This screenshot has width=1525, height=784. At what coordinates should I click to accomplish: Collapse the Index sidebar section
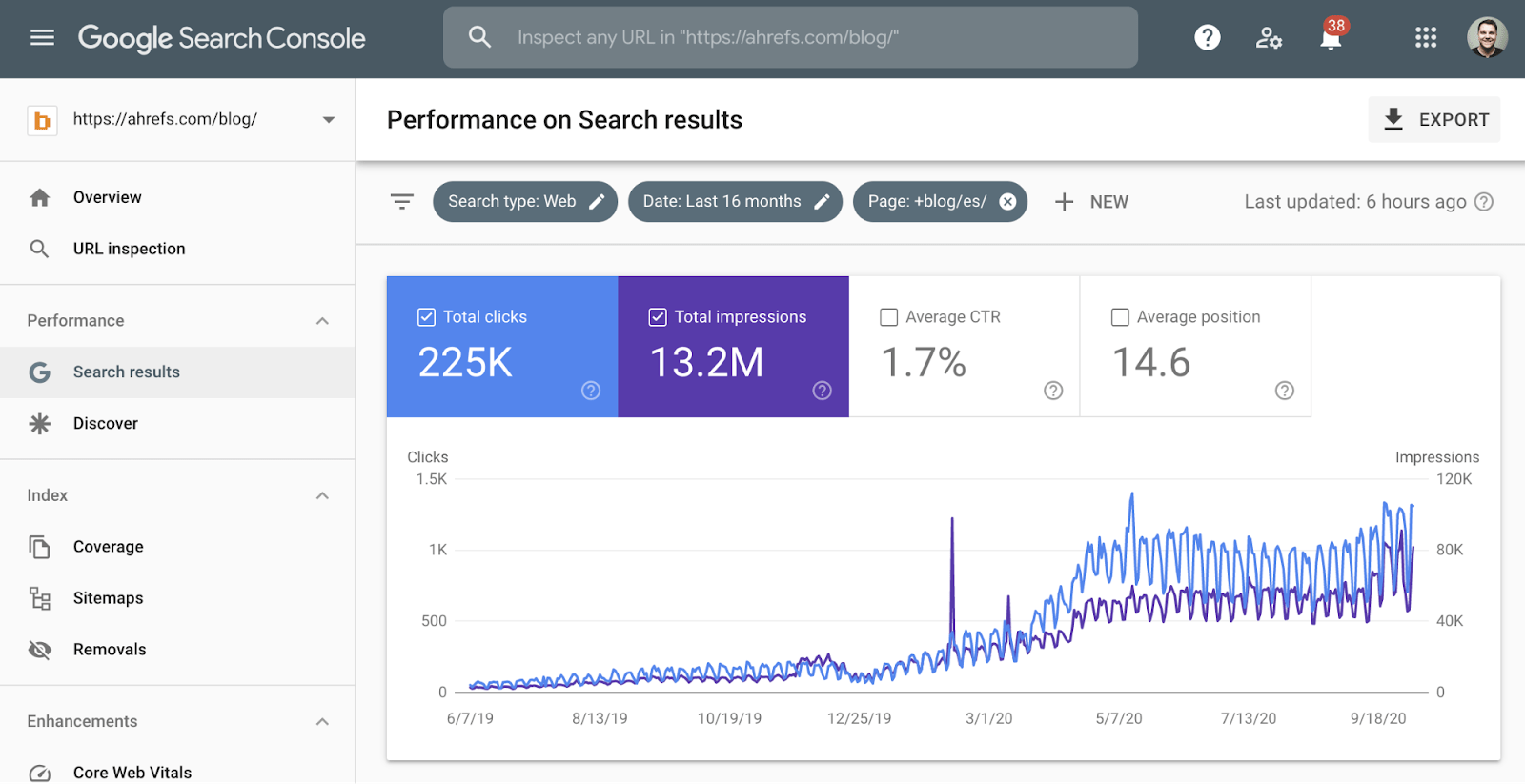pos(322,495)
